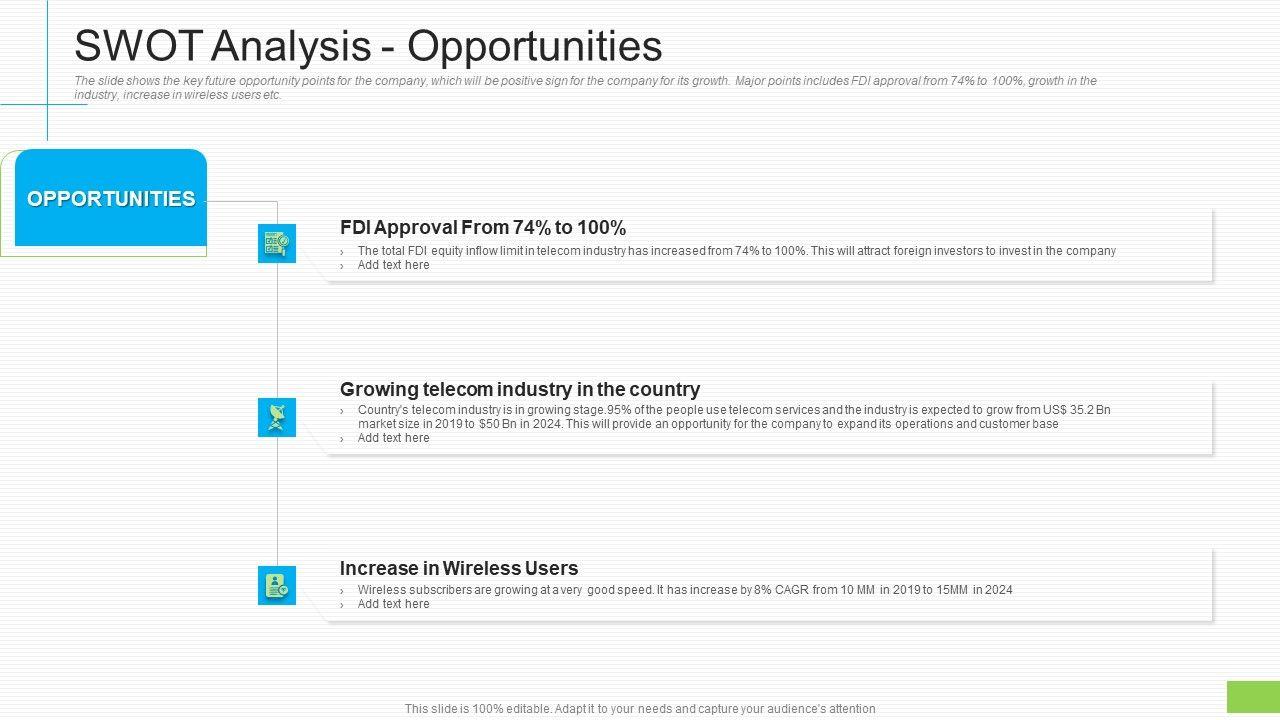Click the green square in bottom-right corner
The width and height of the screenshot is (1280, 720).
(x=1253, y=697)
